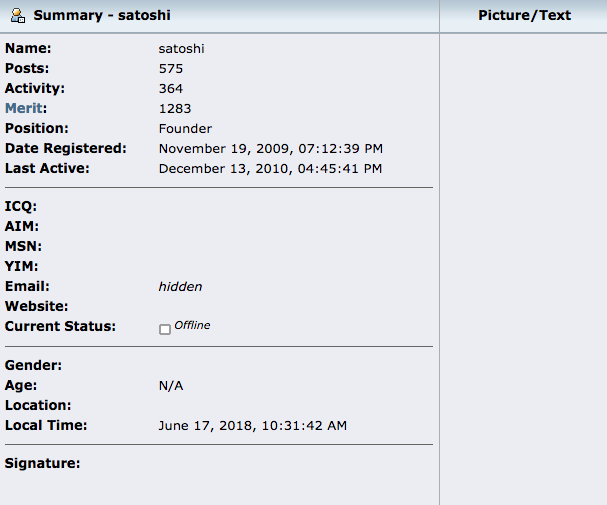Viewport: 607px width, 505px height.
Task: Click the Picture/Text column header
Action: click(x=524, y=15)
